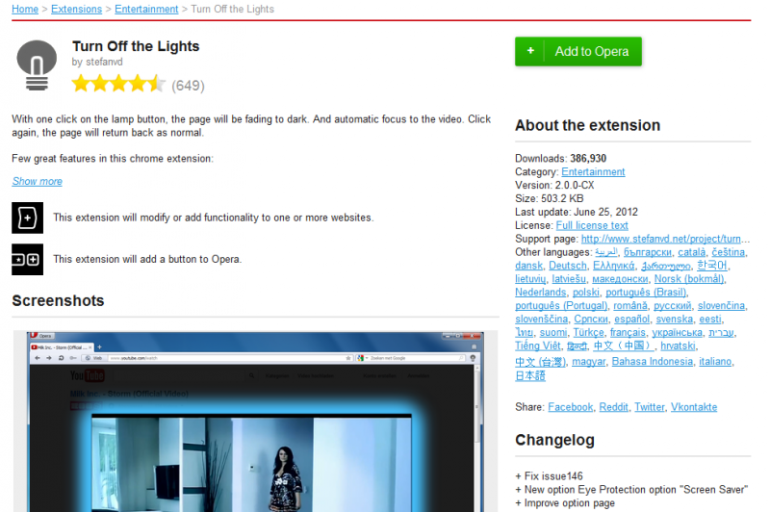Select български language link
This screenshot has height=512, width=770.
coord(647,252)
